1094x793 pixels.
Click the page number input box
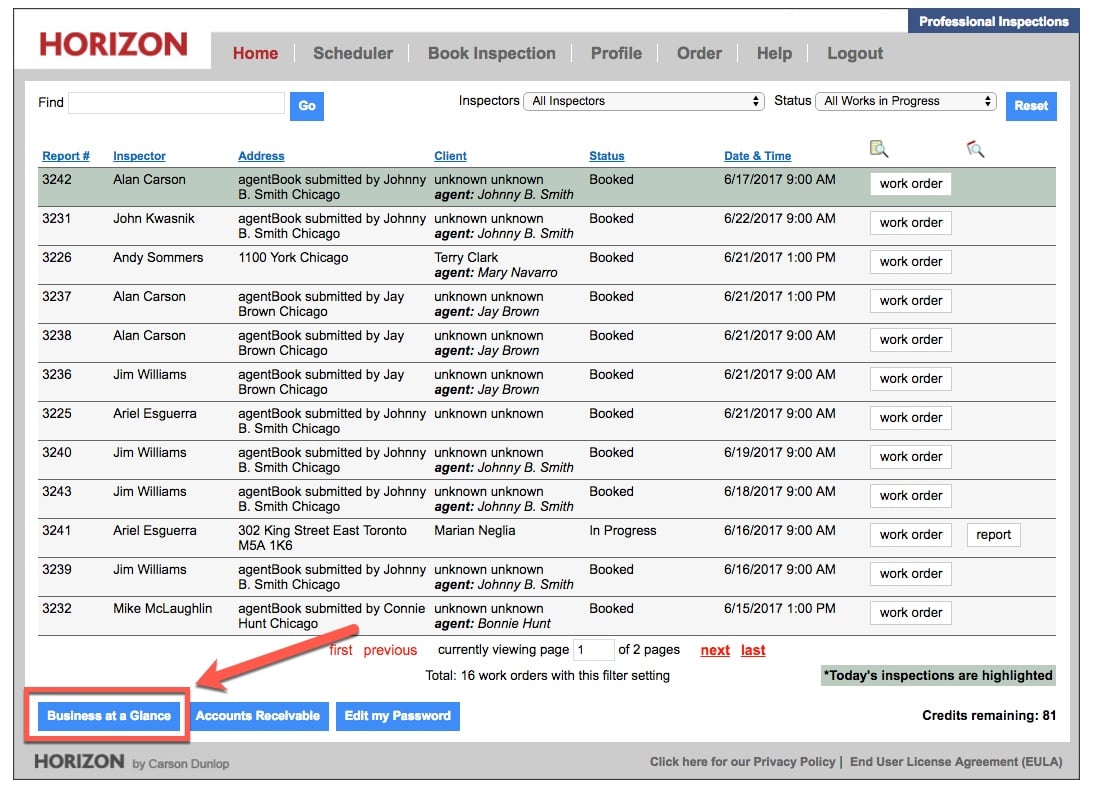[x=593, y=650]
